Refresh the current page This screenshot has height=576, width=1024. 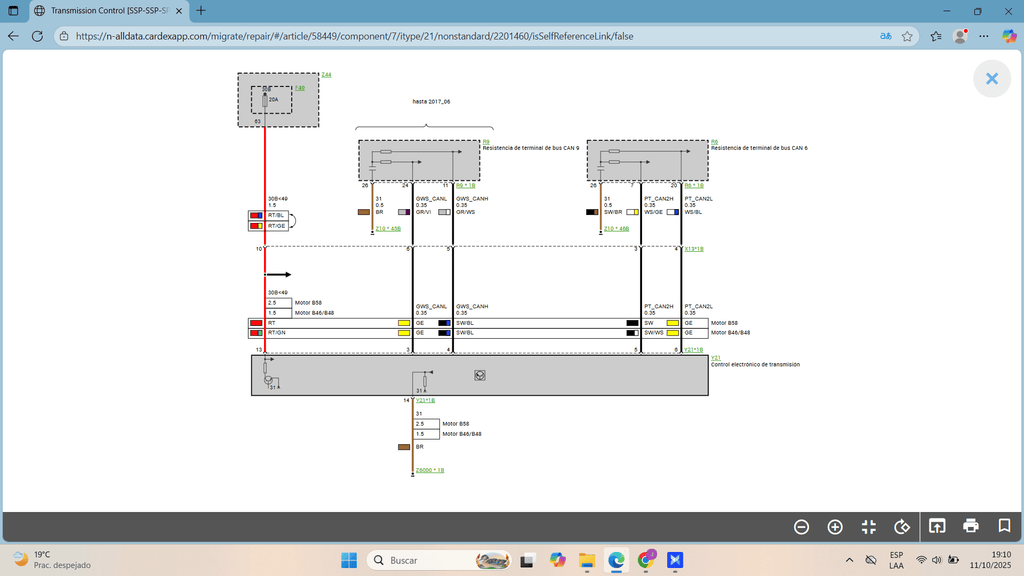(x=37, y=35)
